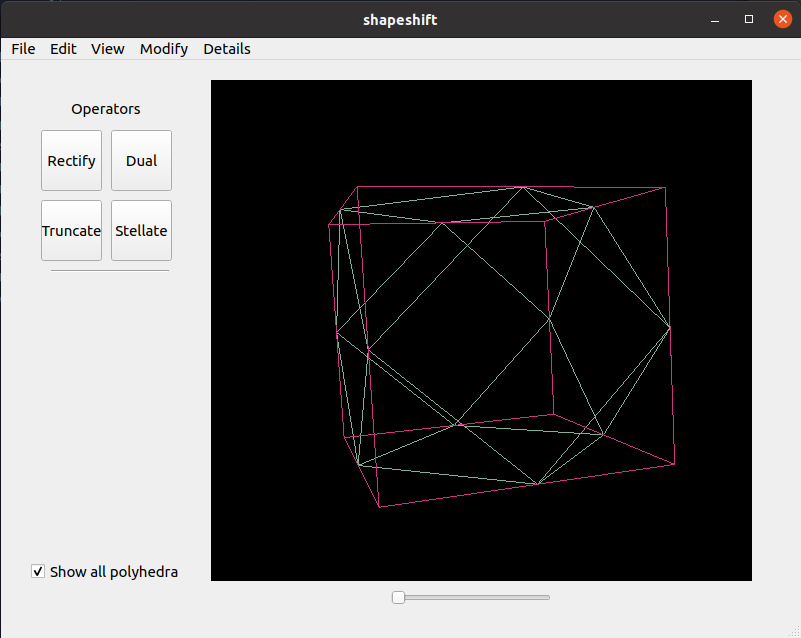This screenshot has width=801, height=638.
Task: Apply the Rectify operator
Action: tap(71, 161)
